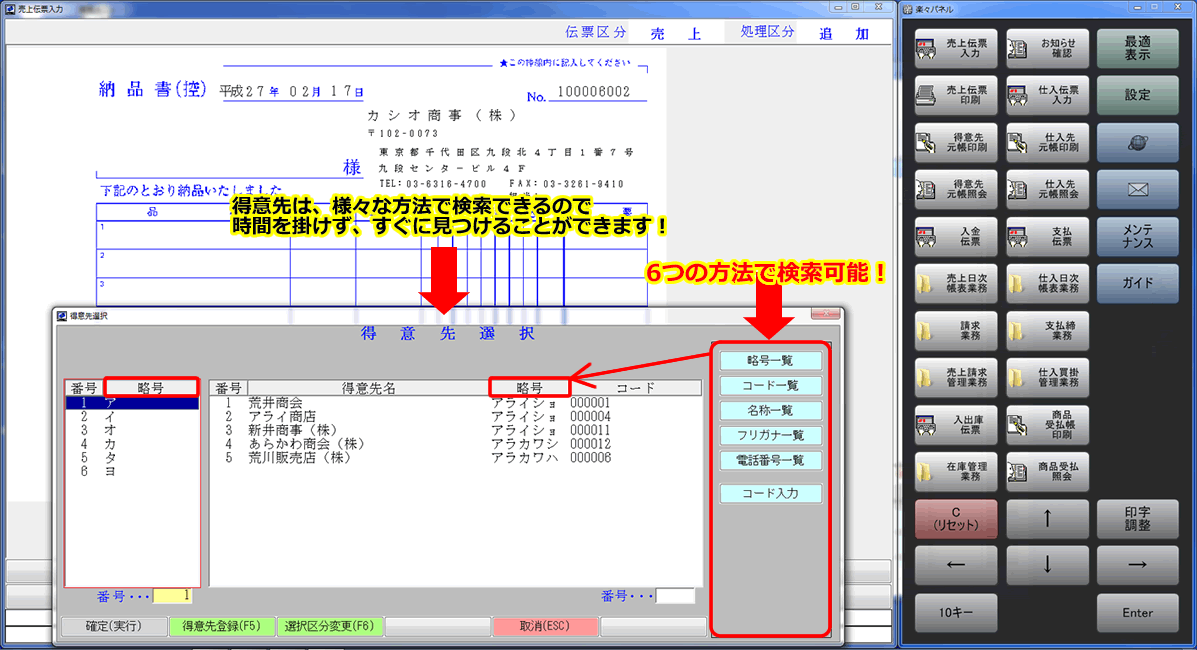
Task: Select 電話番号一覧 search method
Action: [x=771, y=461]
